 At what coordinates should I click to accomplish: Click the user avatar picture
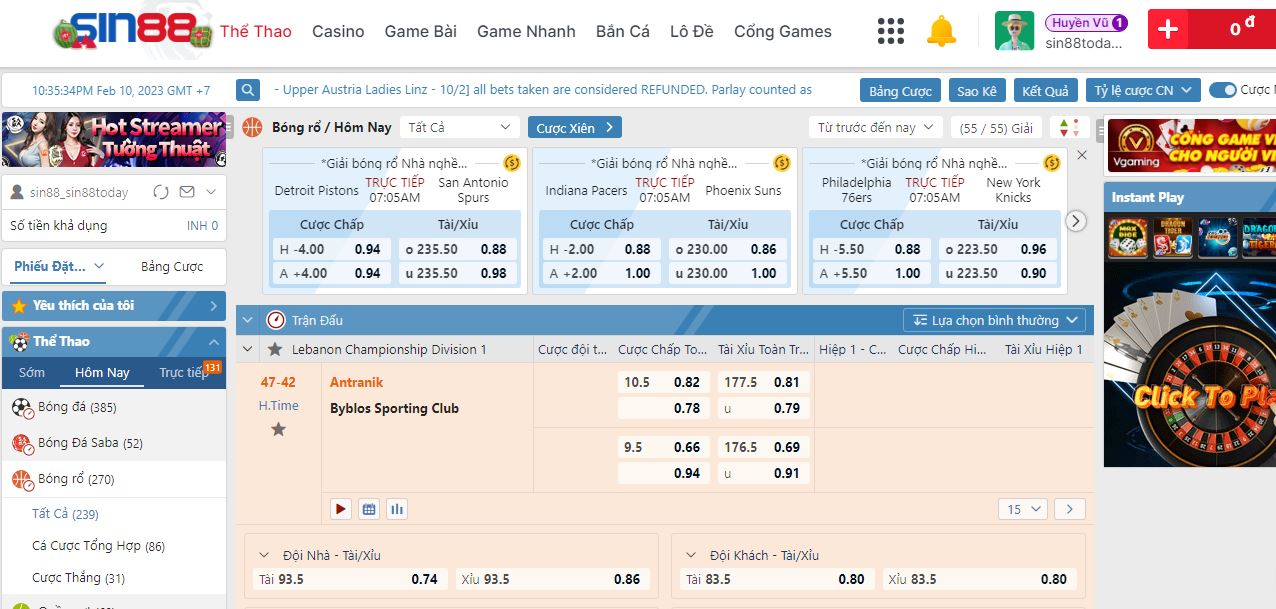pos(1014,31)
